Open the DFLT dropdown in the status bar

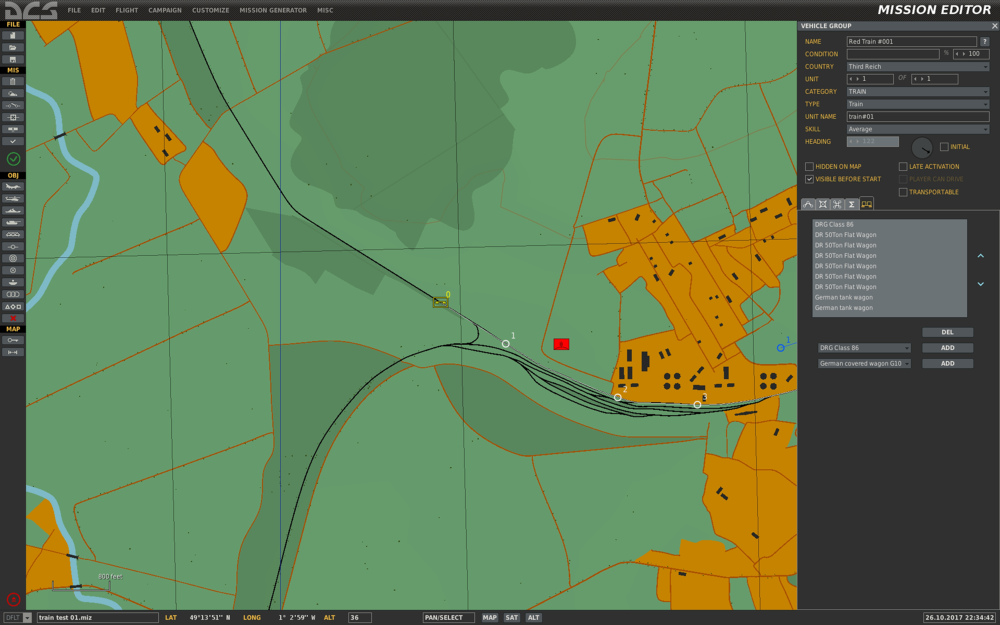pos(17,617)
